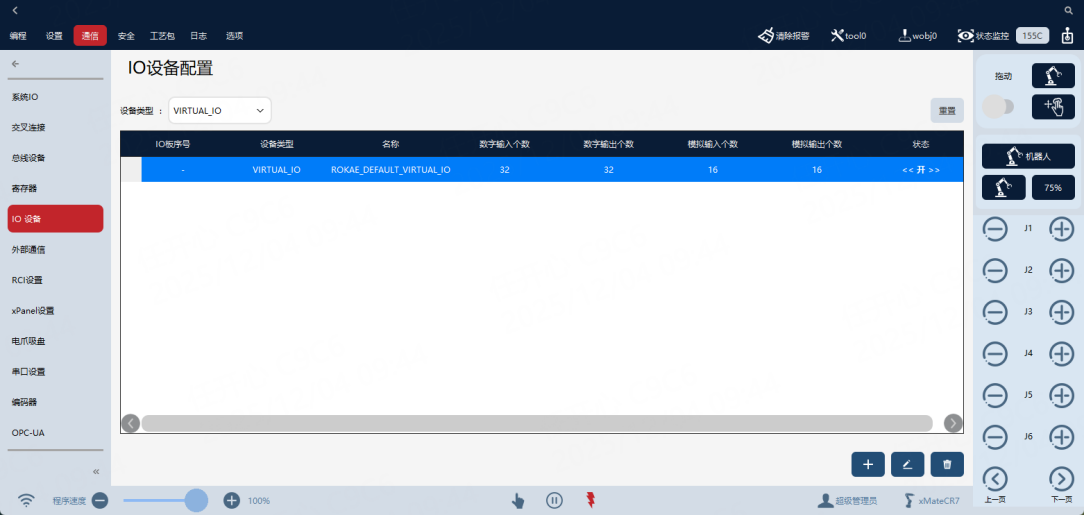Jog J5 in the plus direction
1084x515 pixels.
1061,395
